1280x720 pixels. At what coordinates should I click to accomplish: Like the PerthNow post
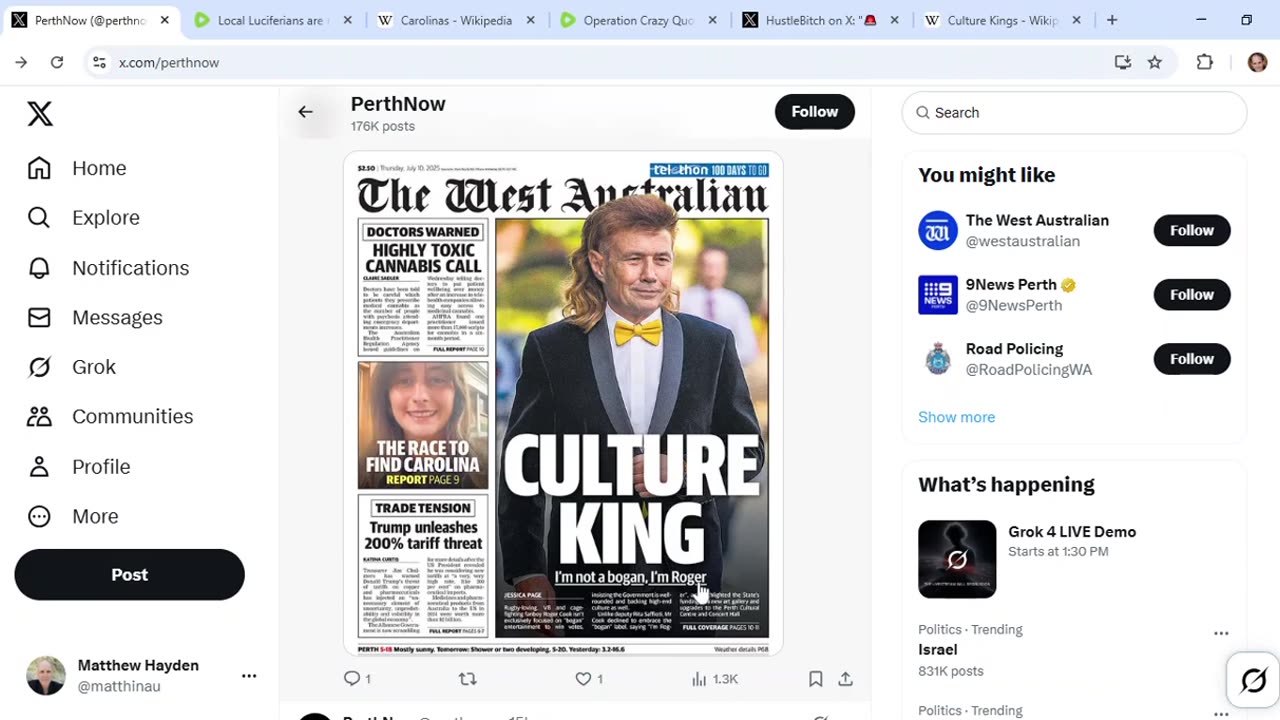589,679
